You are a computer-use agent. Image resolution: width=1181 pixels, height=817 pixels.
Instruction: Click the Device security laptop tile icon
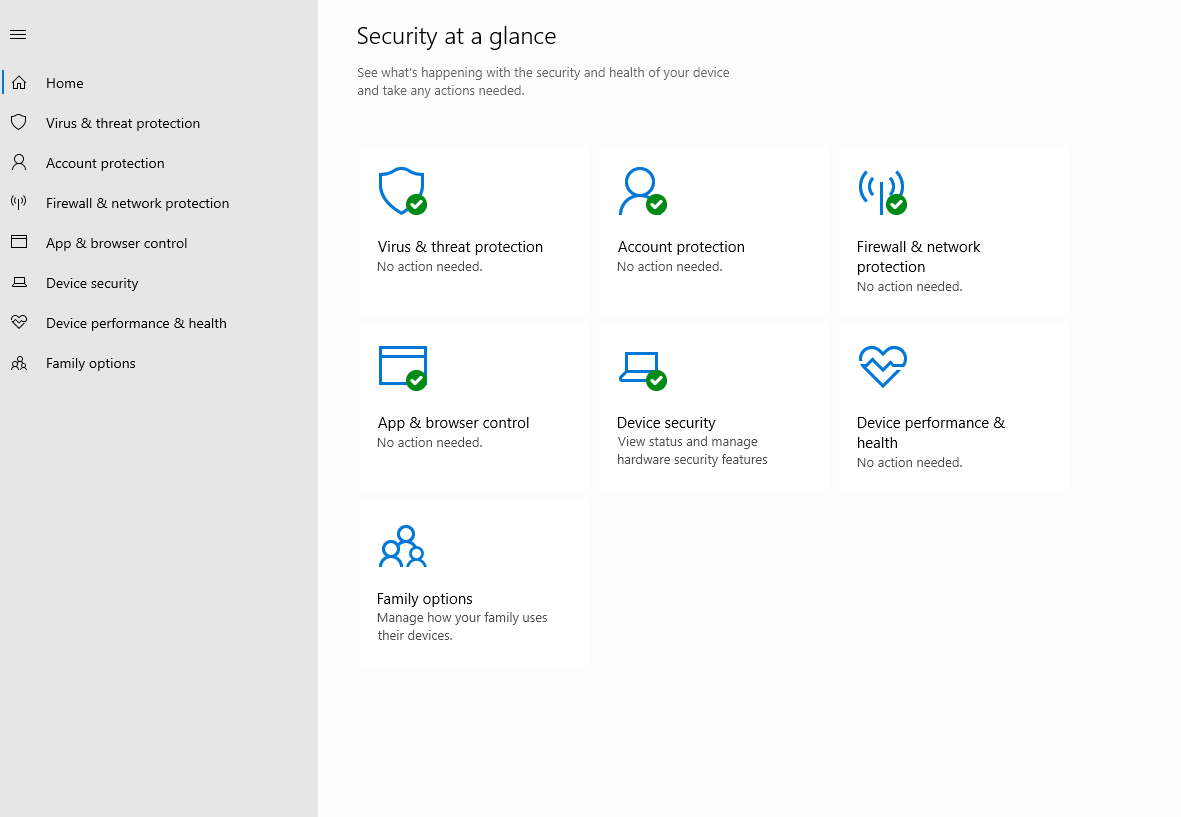640,368
